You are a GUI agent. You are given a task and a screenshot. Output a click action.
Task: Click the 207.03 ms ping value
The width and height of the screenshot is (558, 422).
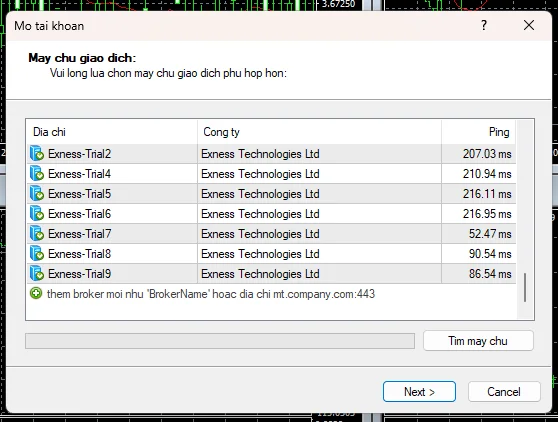pyautogui.click(x=487, y=154)
